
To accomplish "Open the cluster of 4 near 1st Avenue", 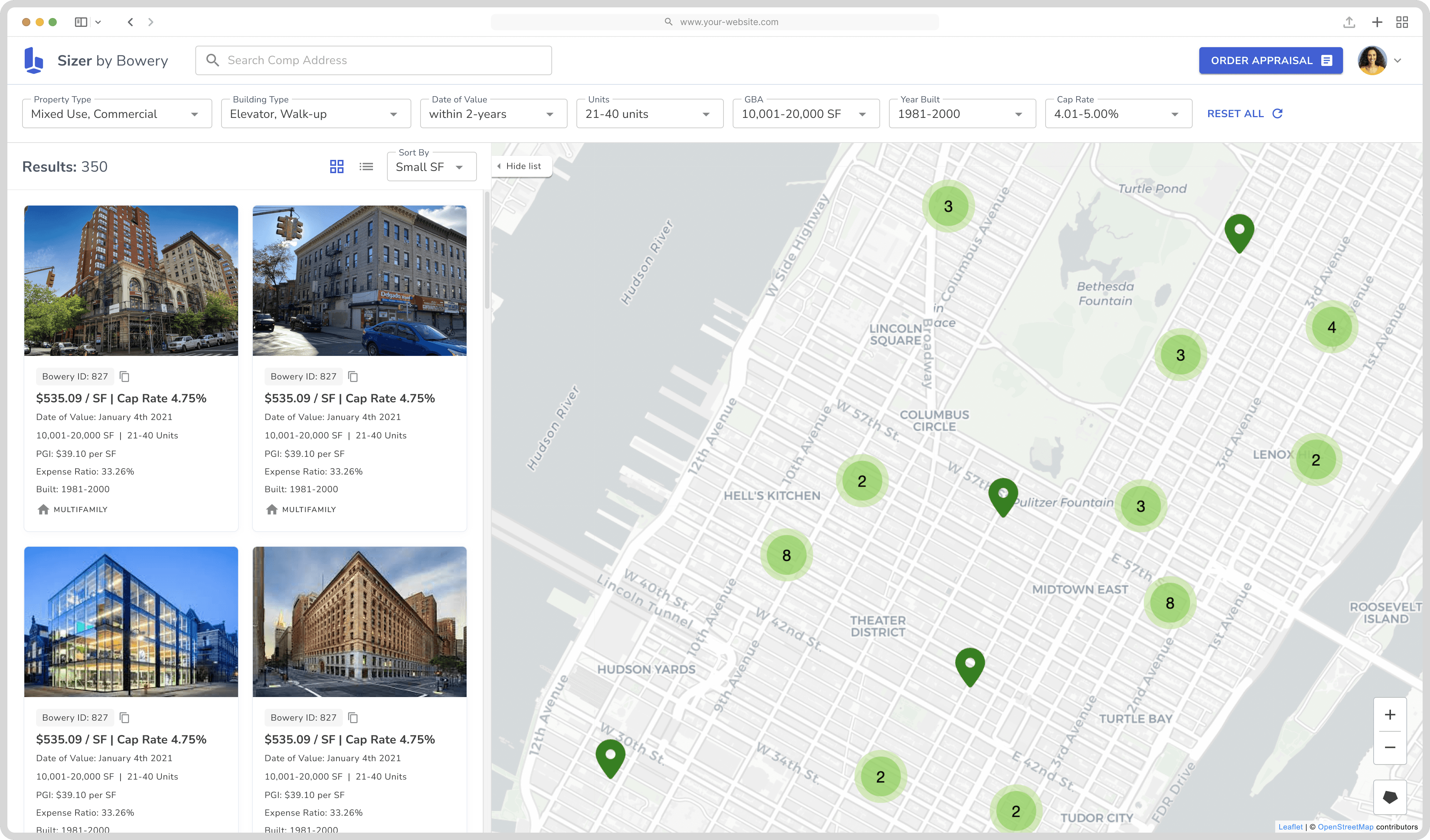I will (x=1331, y=327).
